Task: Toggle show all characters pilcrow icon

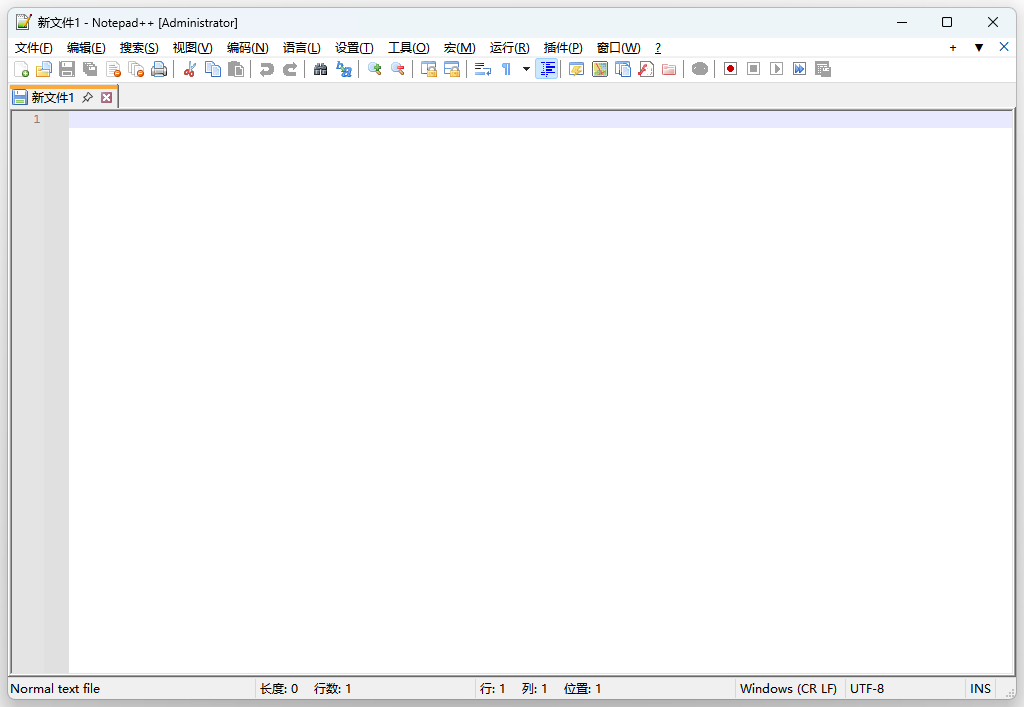Action: click(x=506, y=69)
